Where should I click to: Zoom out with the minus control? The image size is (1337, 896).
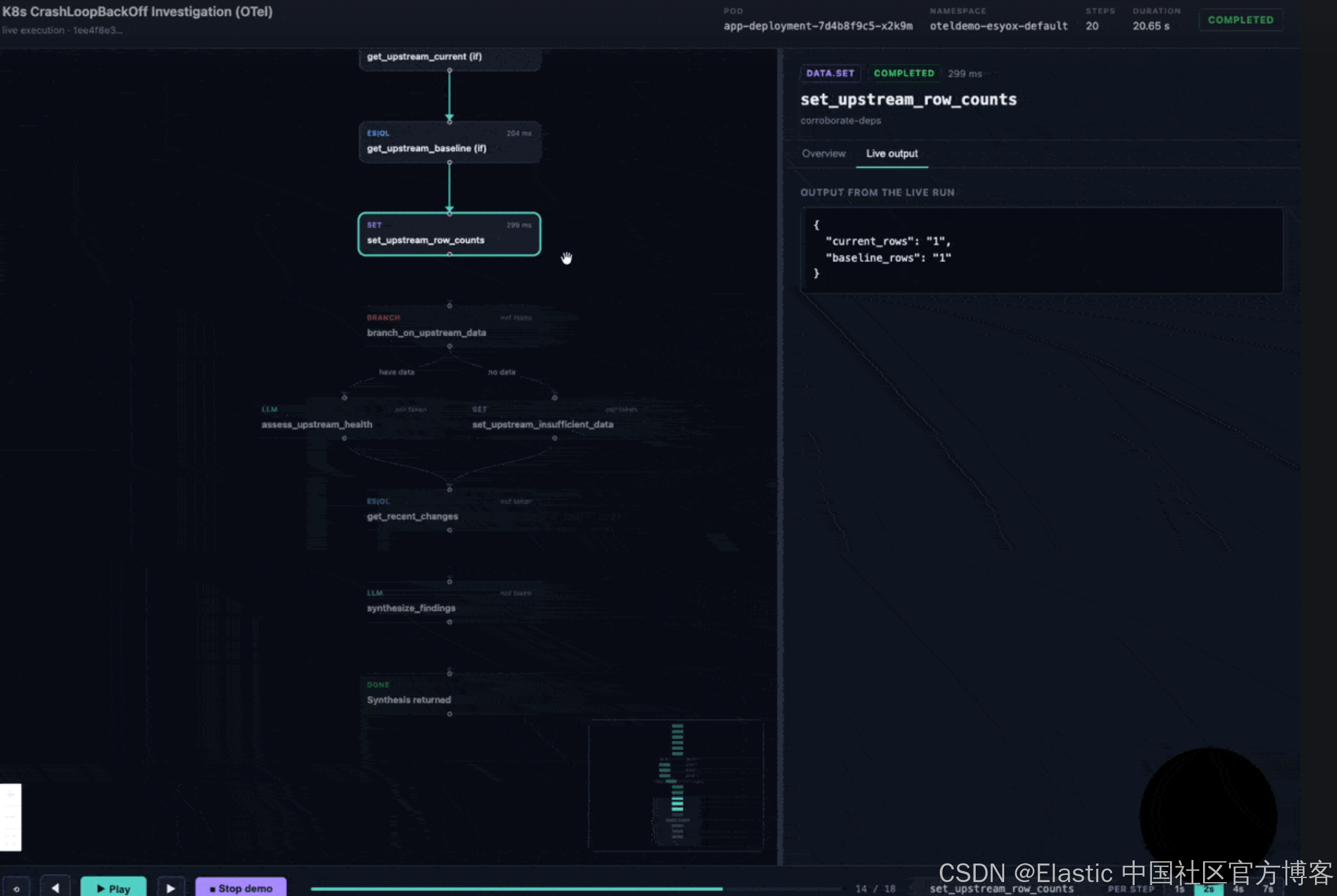[x=10, y=816]
